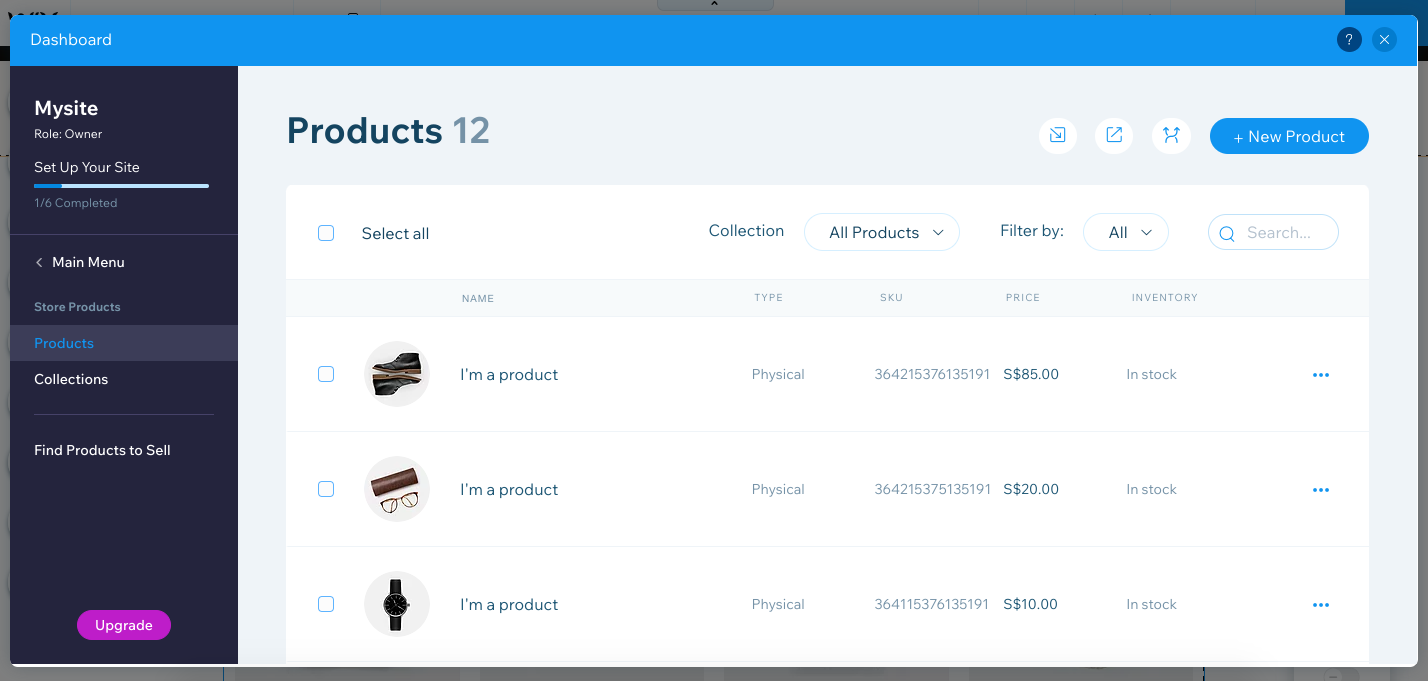Select Products in the sidebar

point(63,342)
